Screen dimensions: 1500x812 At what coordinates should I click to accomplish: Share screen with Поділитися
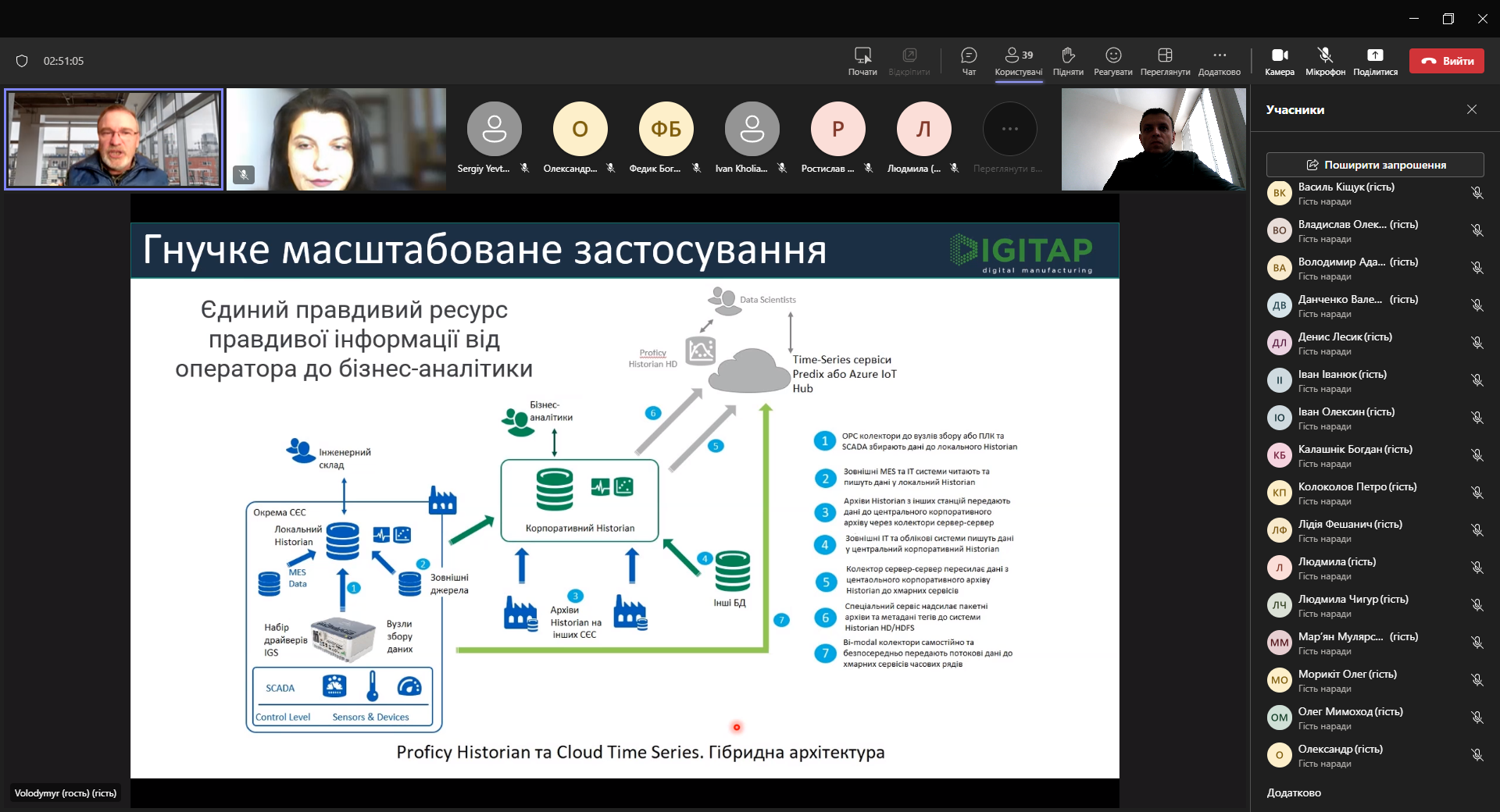(1375, 61)
